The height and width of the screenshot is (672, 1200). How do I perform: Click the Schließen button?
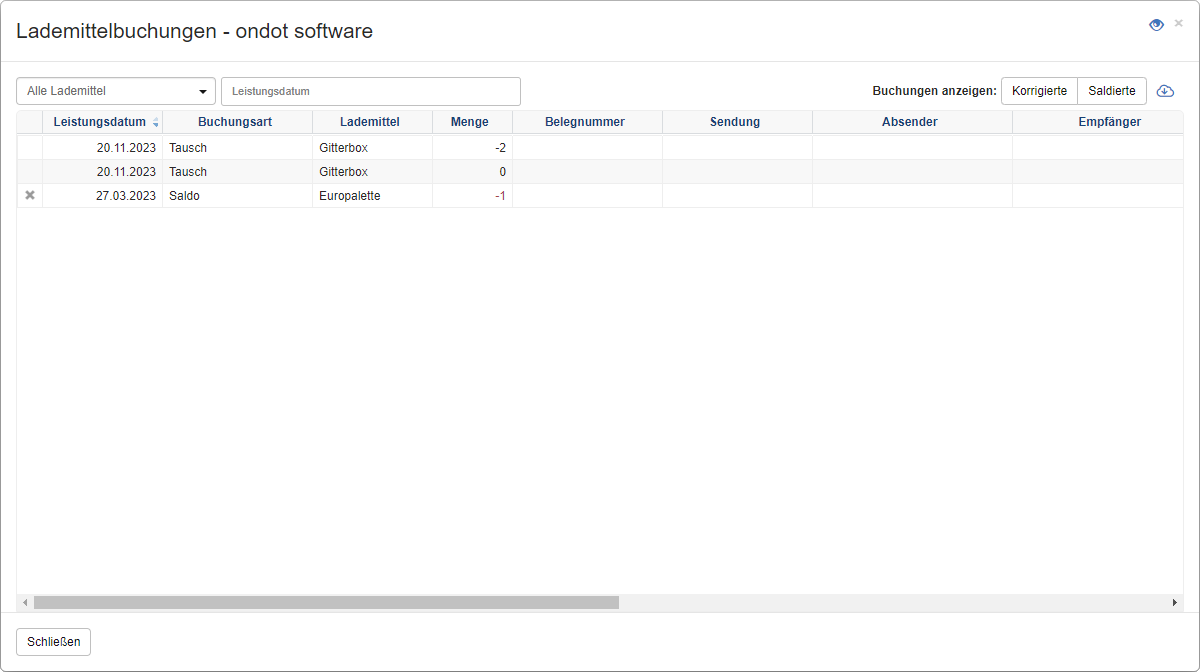click(x=53, y=641)
